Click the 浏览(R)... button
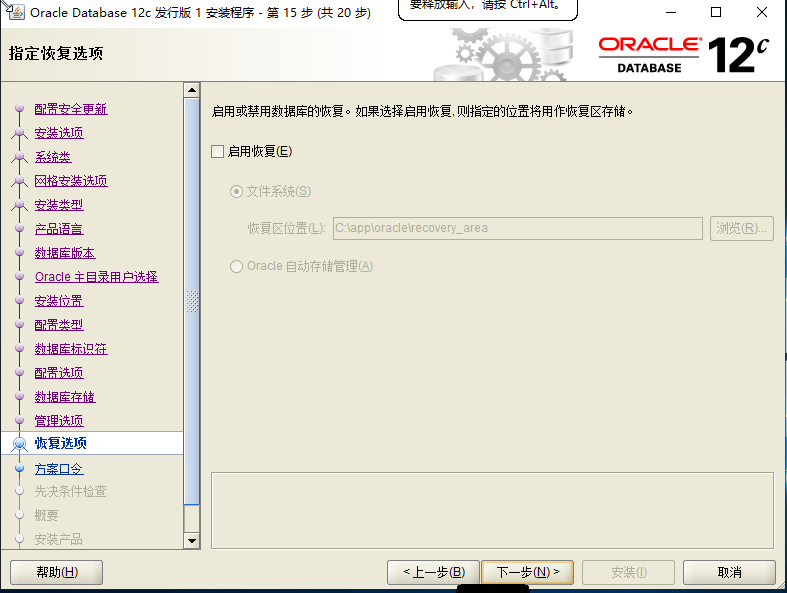The image size is (787, 593). click(741, 228)
